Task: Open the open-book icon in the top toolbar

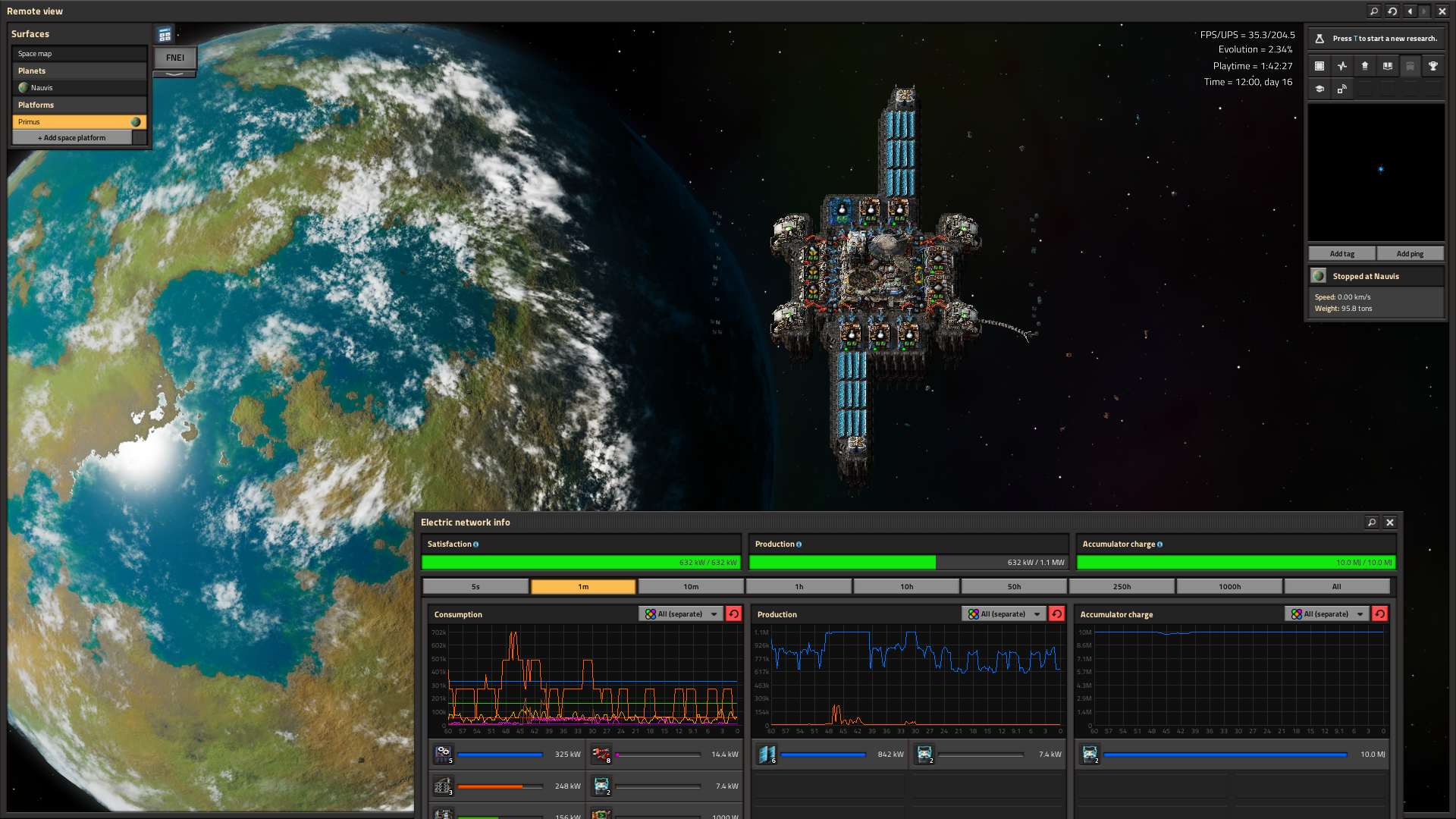Action: tap(1388, 66)
